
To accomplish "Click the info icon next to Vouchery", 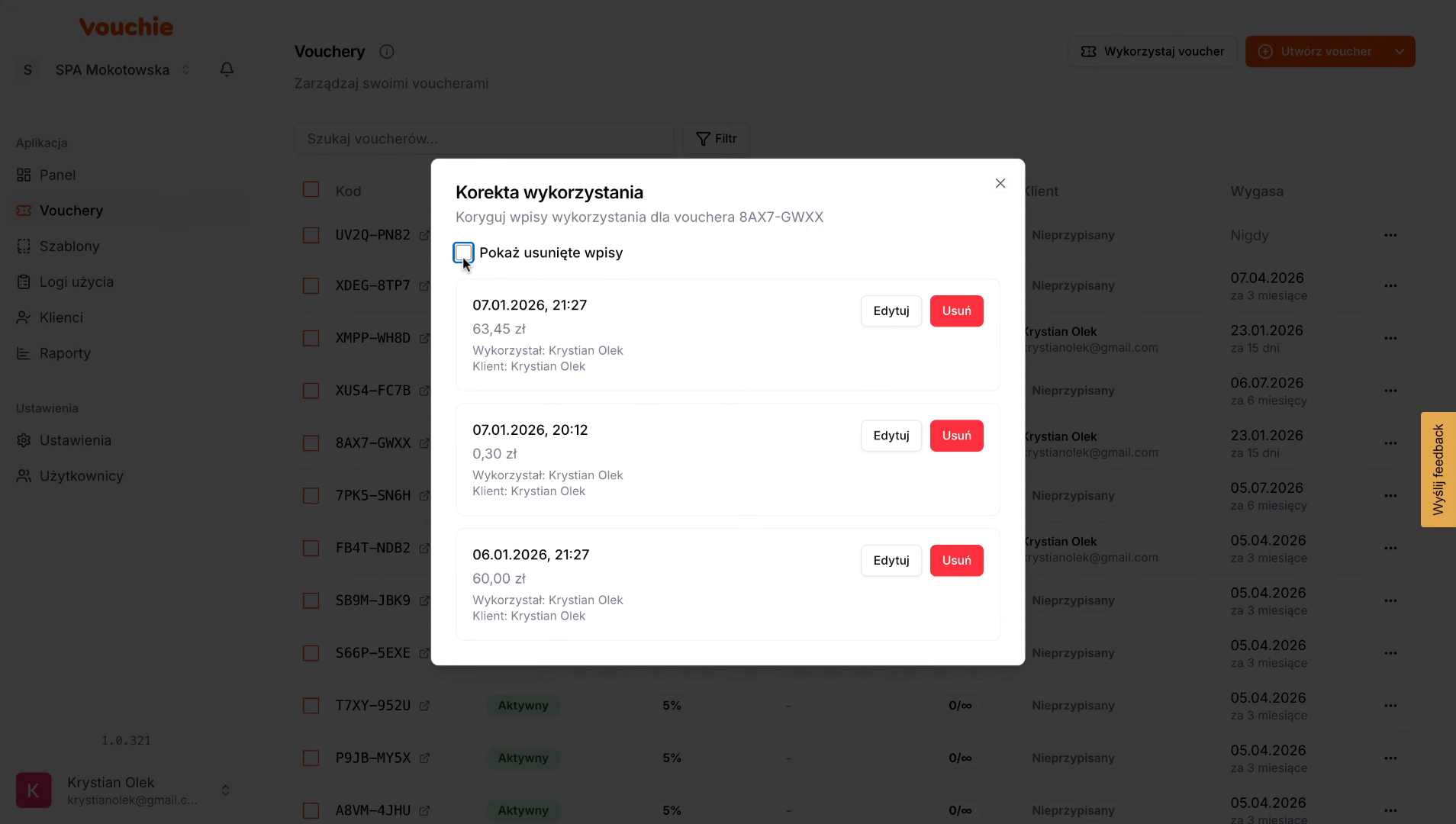I will pos(387,52).
